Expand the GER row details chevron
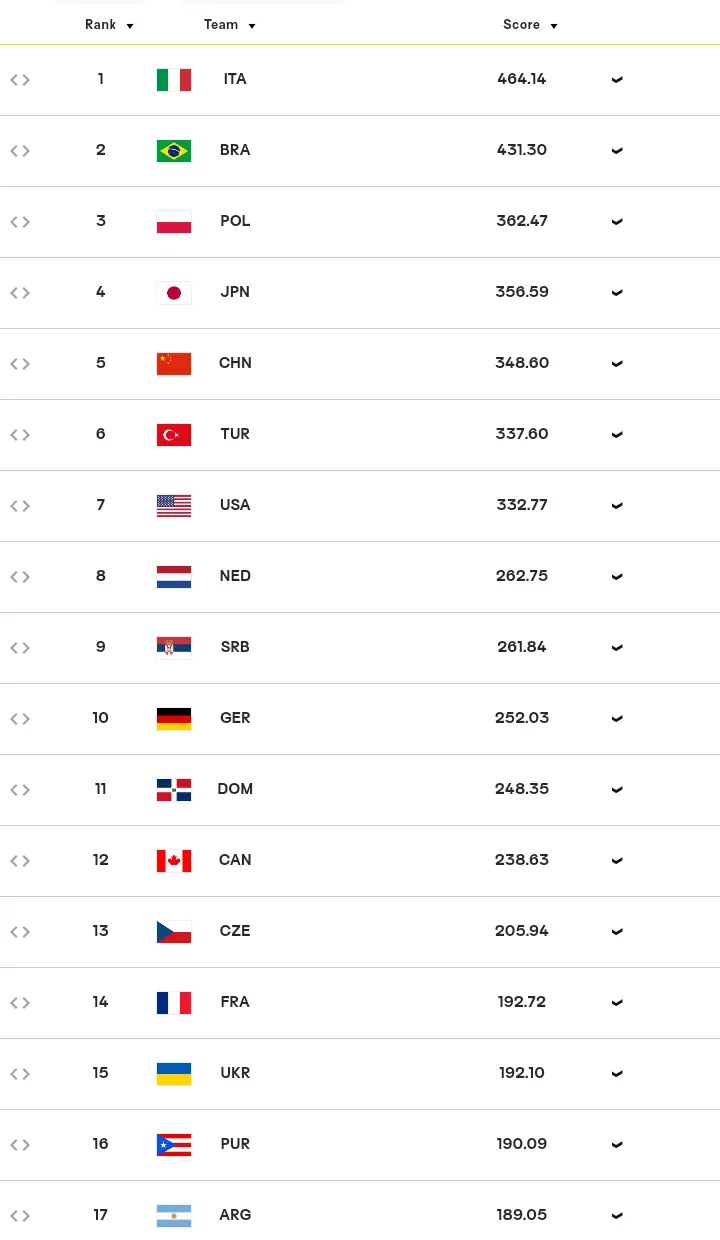 pyautogui.click(x=617, y=719)
